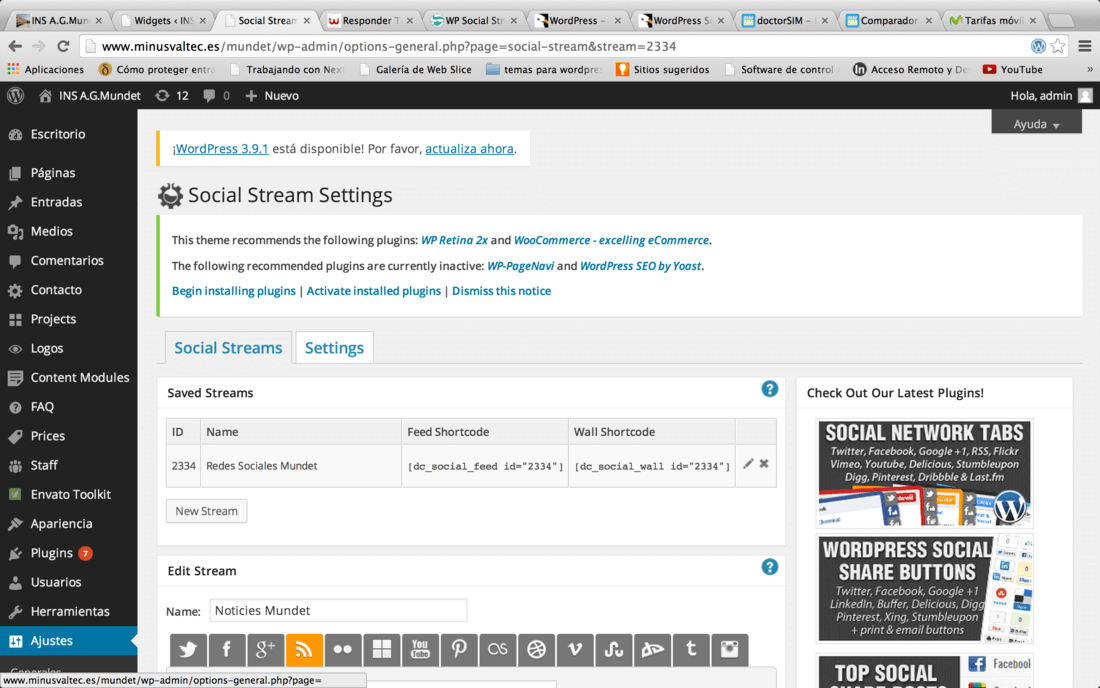Open help for Edit Stream question mark

pyautogui.click(x=770, y=567)
